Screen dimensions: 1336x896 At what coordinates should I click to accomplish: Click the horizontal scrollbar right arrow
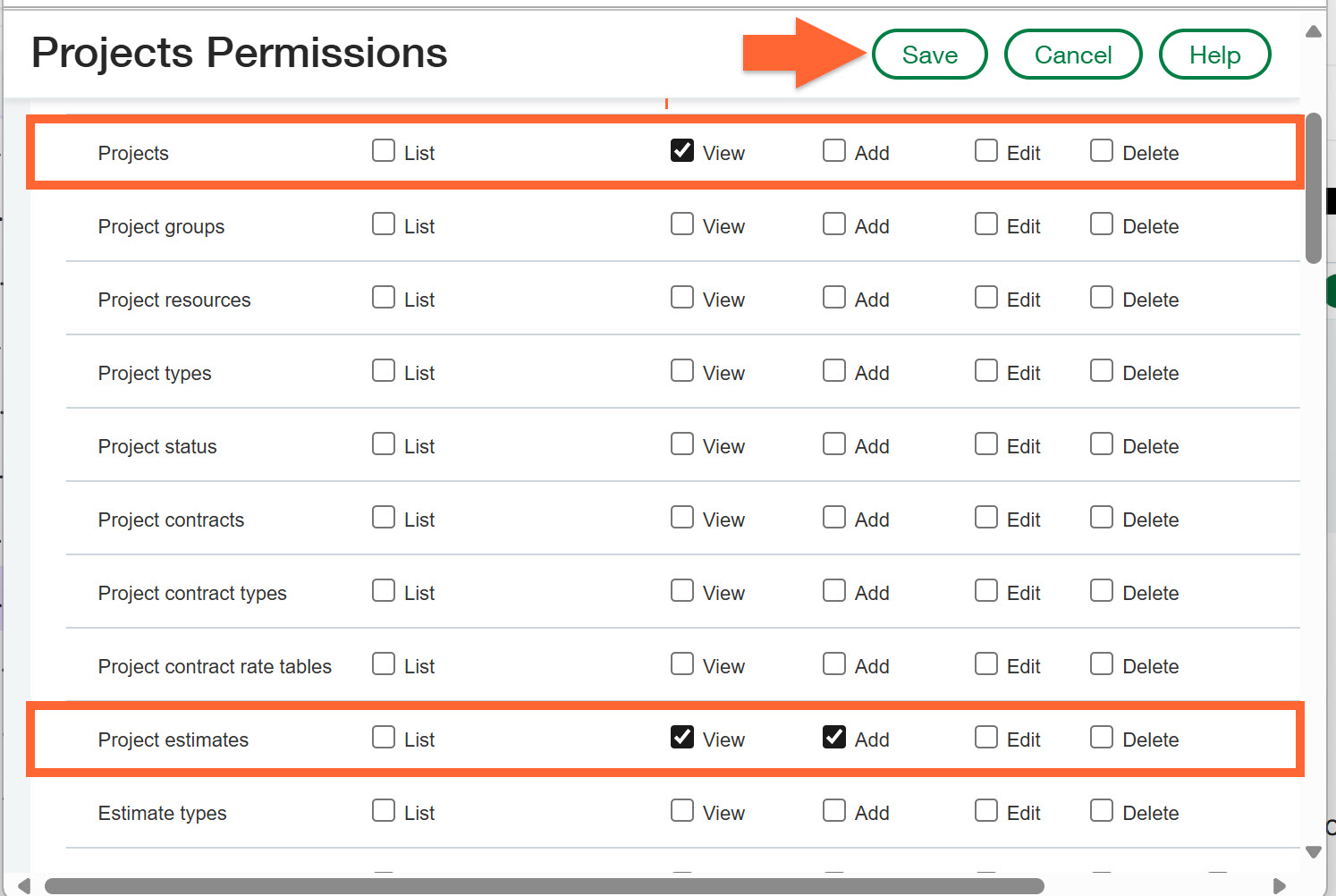(x=1280, y=886)
